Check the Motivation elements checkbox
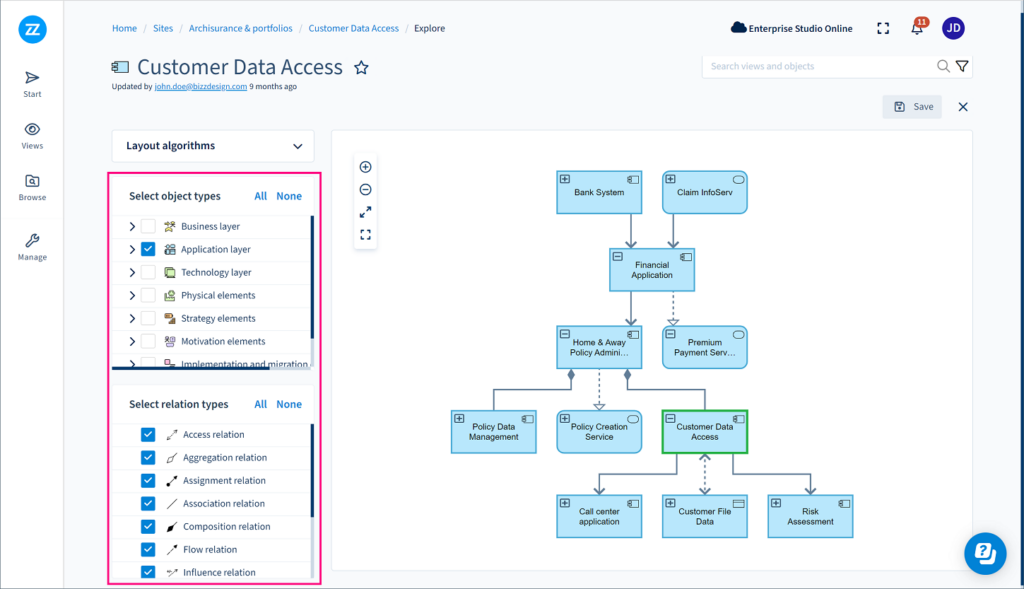 click(148, 342)
